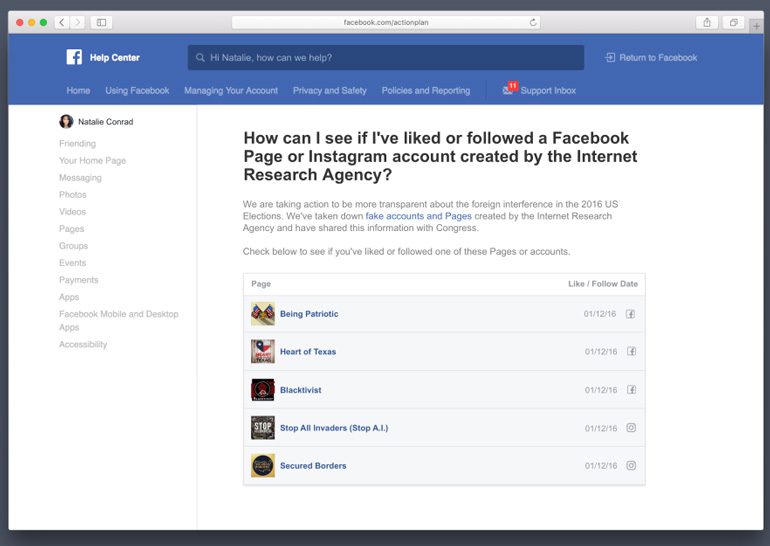
Task: Open the Secured Borders page link
Action: pos(313,465)
